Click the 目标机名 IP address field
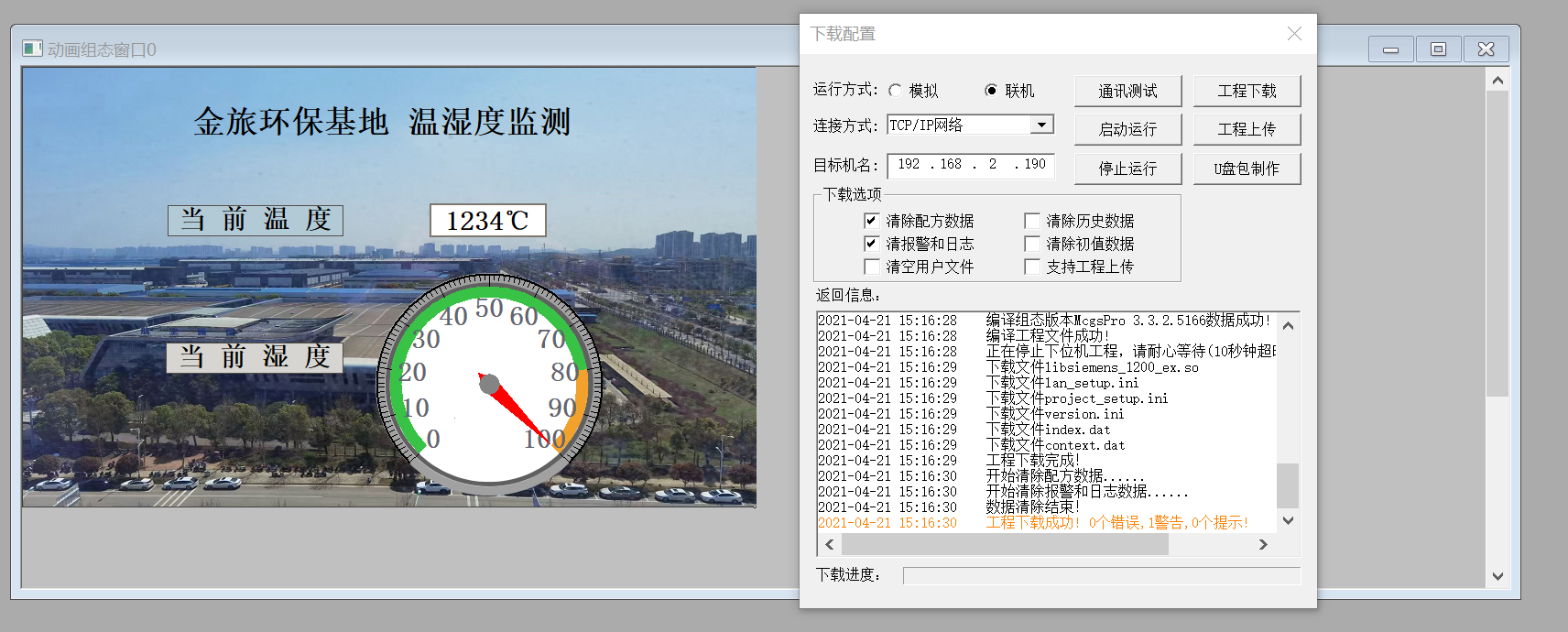This screenshot has width=1568, height=632. coord(971,165)
